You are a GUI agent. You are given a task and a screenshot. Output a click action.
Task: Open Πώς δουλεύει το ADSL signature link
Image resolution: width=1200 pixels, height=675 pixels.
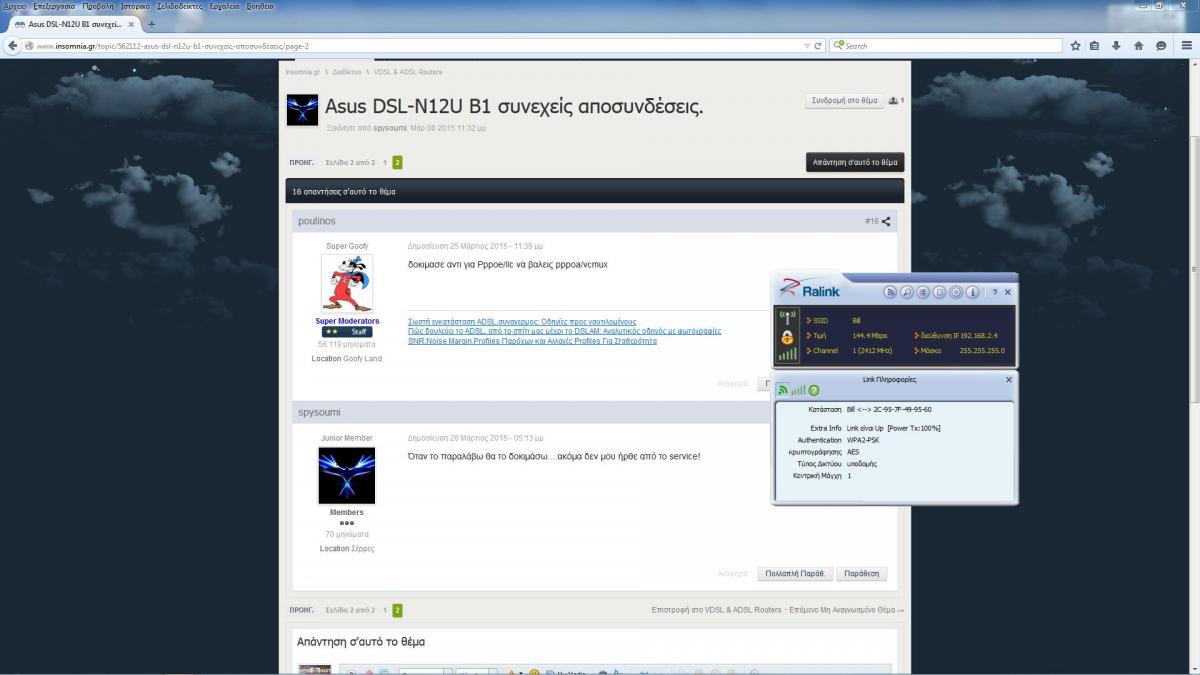coord(564,331)
